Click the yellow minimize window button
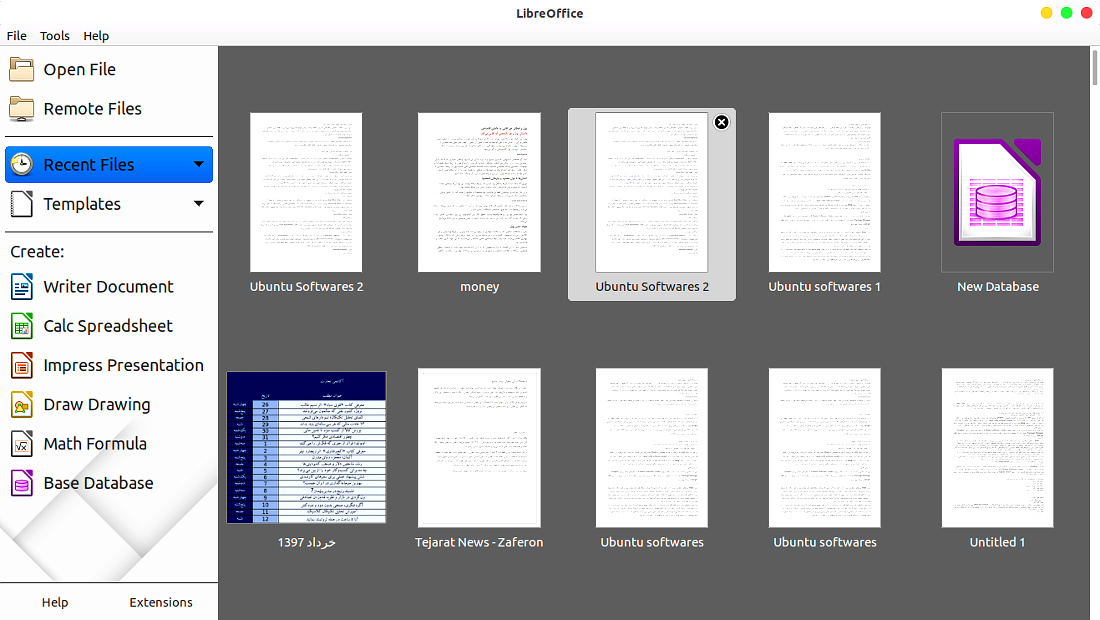 tap(1046, 13)
